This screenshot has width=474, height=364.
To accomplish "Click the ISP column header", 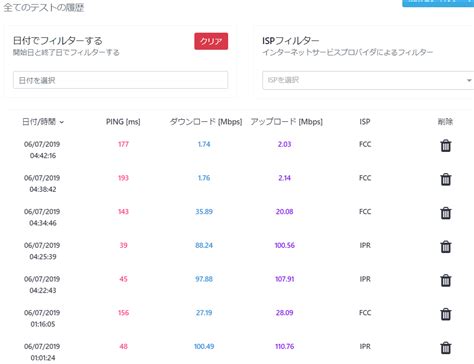I will (x=365, y=122).
